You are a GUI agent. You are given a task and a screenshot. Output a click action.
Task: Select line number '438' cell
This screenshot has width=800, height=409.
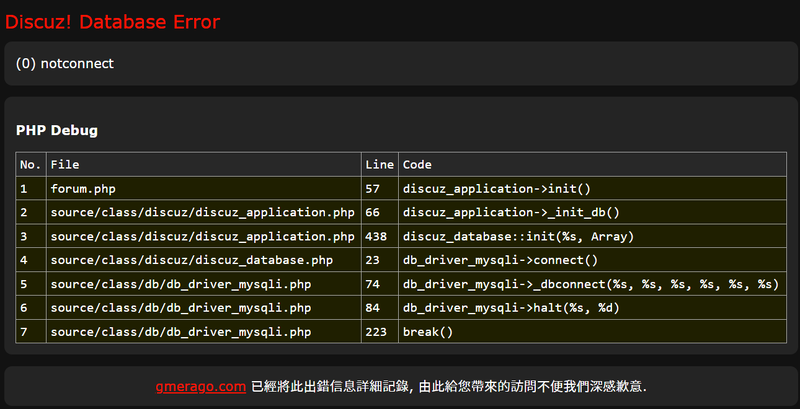coord(380,236)
